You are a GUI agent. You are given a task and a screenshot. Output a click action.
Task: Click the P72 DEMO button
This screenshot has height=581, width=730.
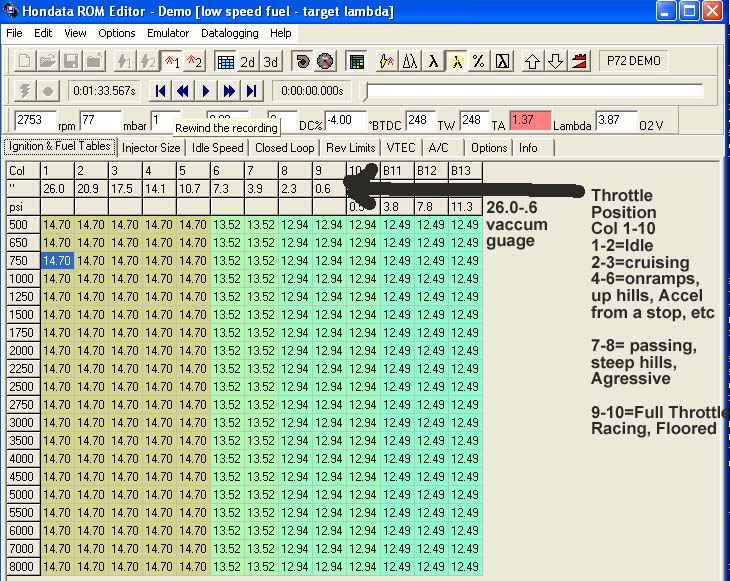634,61
